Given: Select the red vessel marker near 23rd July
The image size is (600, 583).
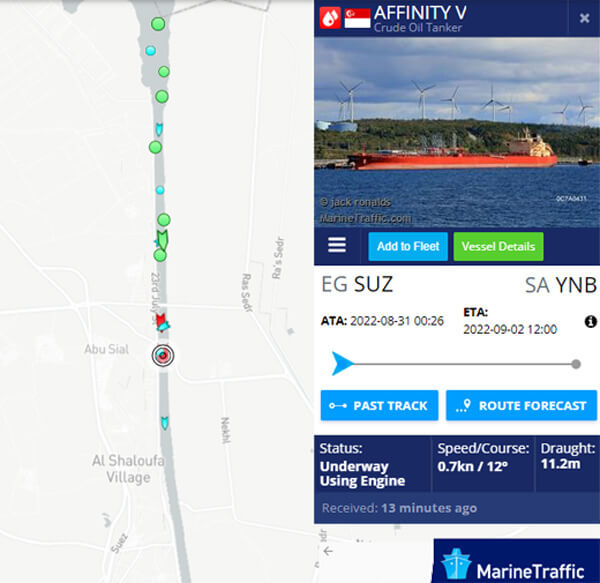Looking at the screenshot, I should click(x=161, y=320).
